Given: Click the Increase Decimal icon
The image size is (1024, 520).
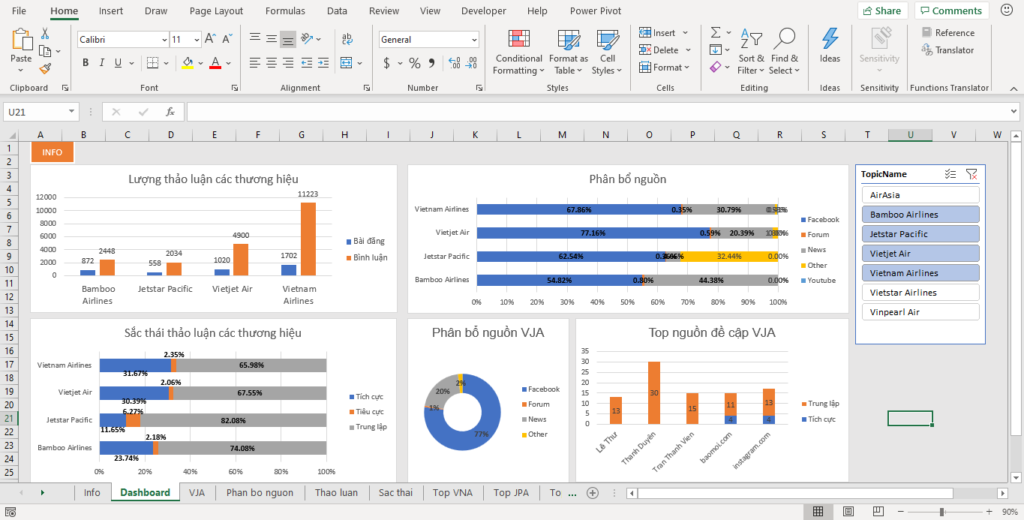Looking at the screenshot, I should click(x=455, y=63).
